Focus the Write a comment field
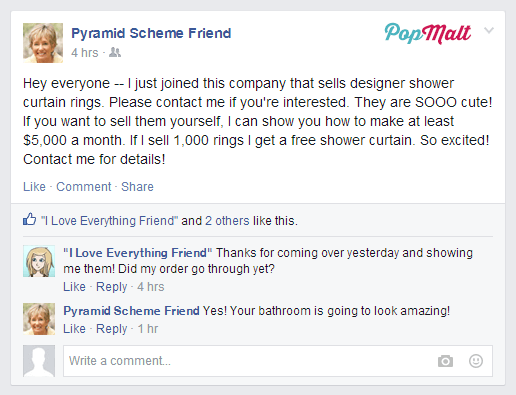 tap(278, 361)
